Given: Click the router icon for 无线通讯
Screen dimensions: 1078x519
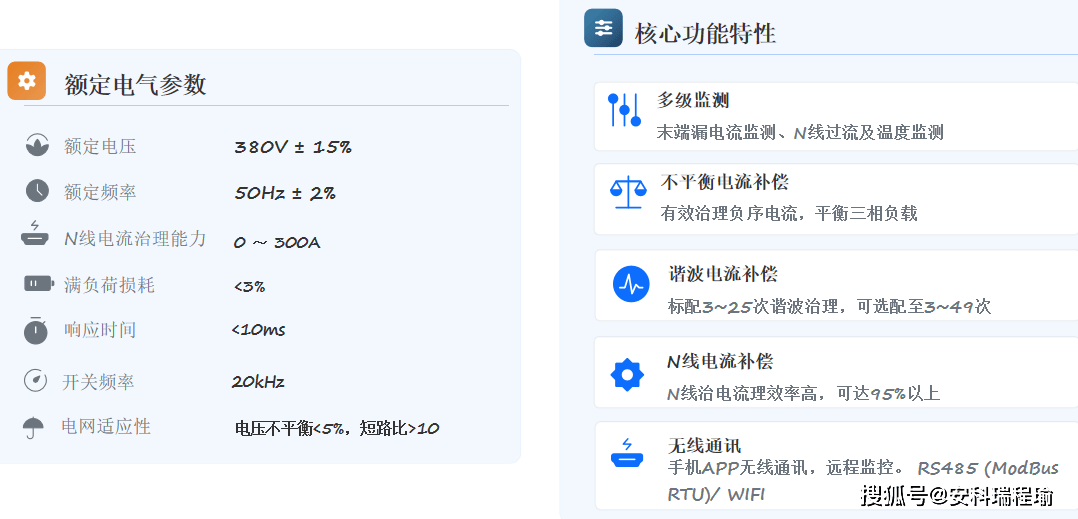Looking at the screenshot, I should click(627, 455).
